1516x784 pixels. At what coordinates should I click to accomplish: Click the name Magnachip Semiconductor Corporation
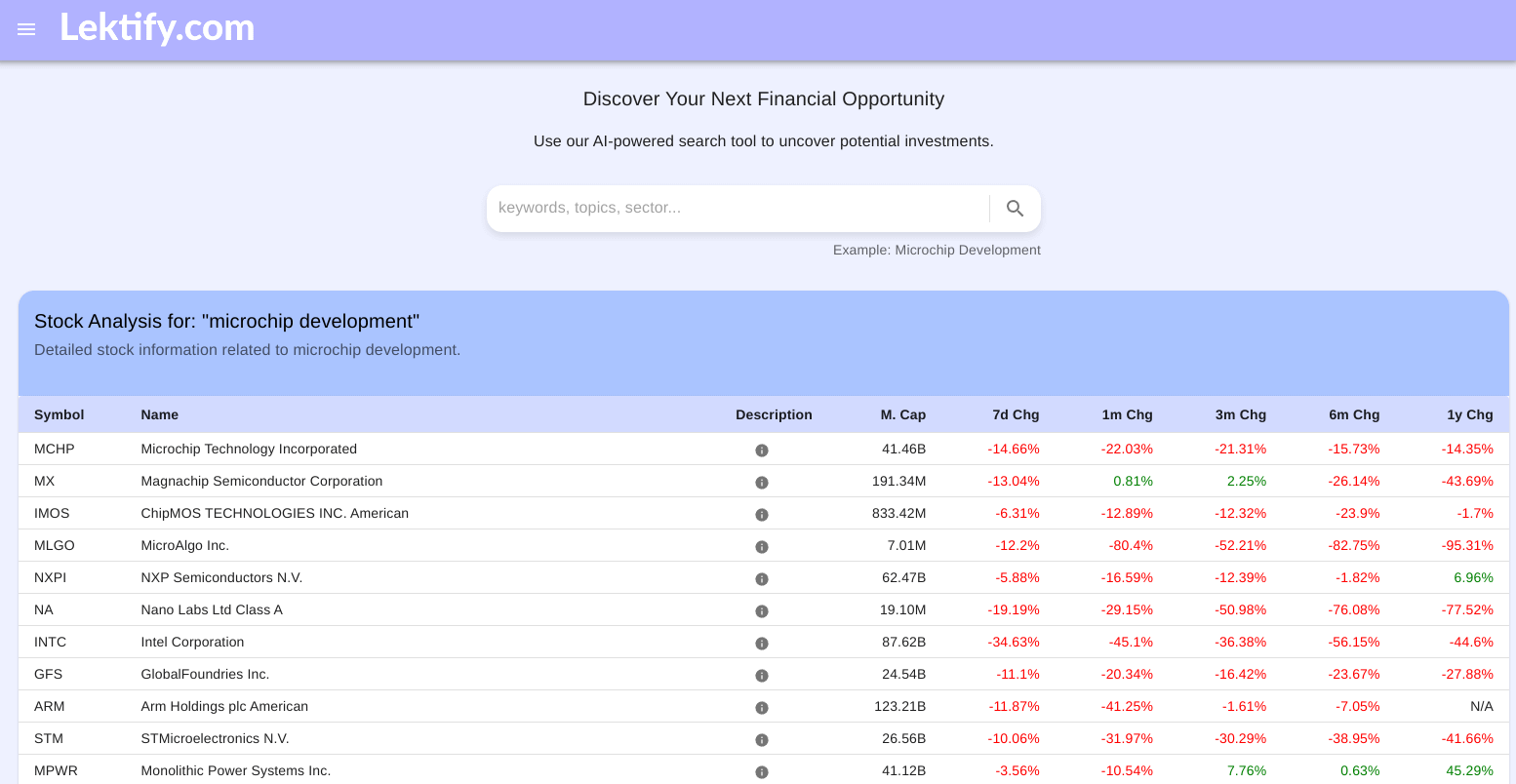(x=261, y=481)
